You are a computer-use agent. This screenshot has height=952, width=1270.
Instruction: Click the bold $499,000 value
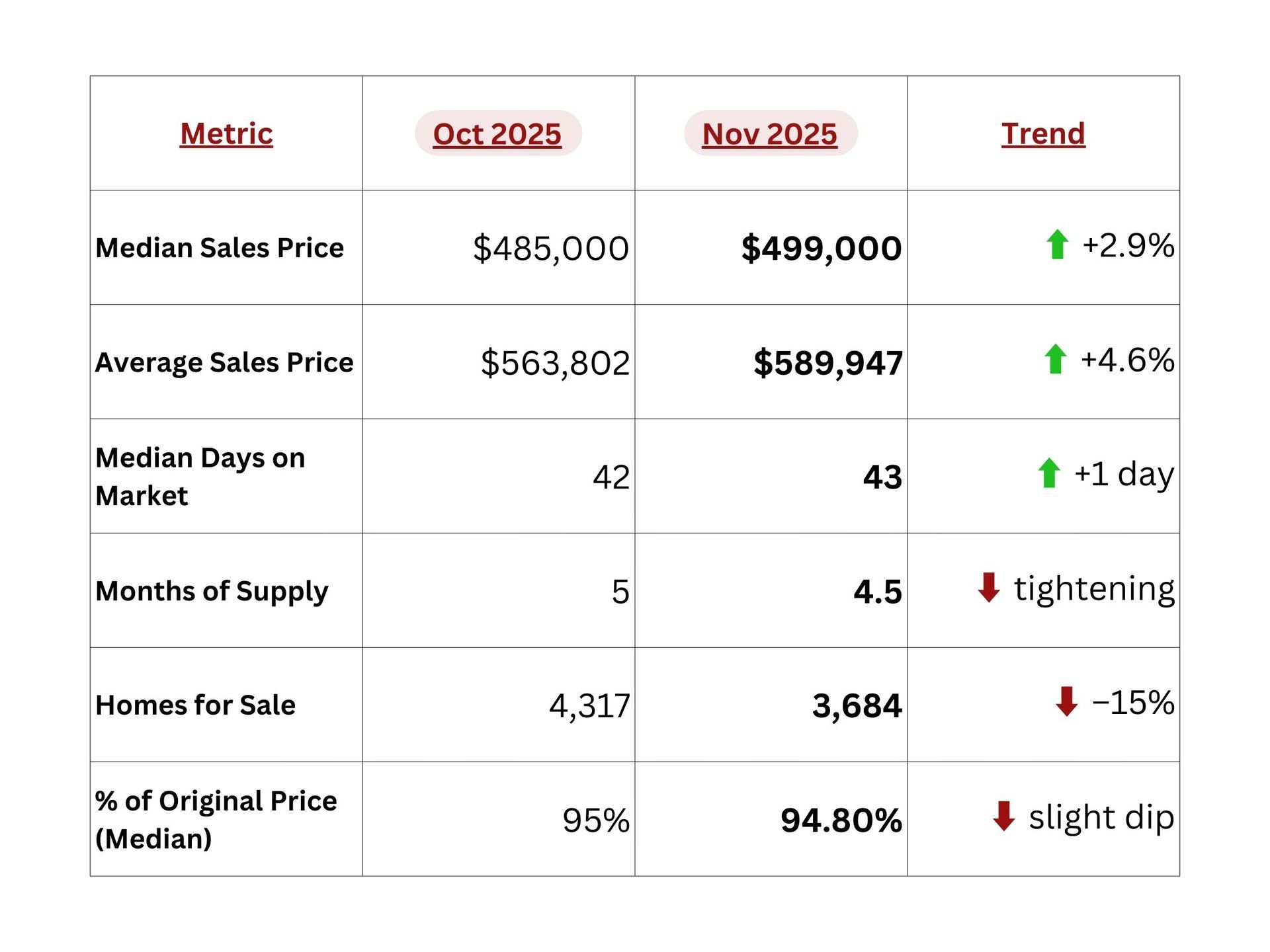coord(822,249)
